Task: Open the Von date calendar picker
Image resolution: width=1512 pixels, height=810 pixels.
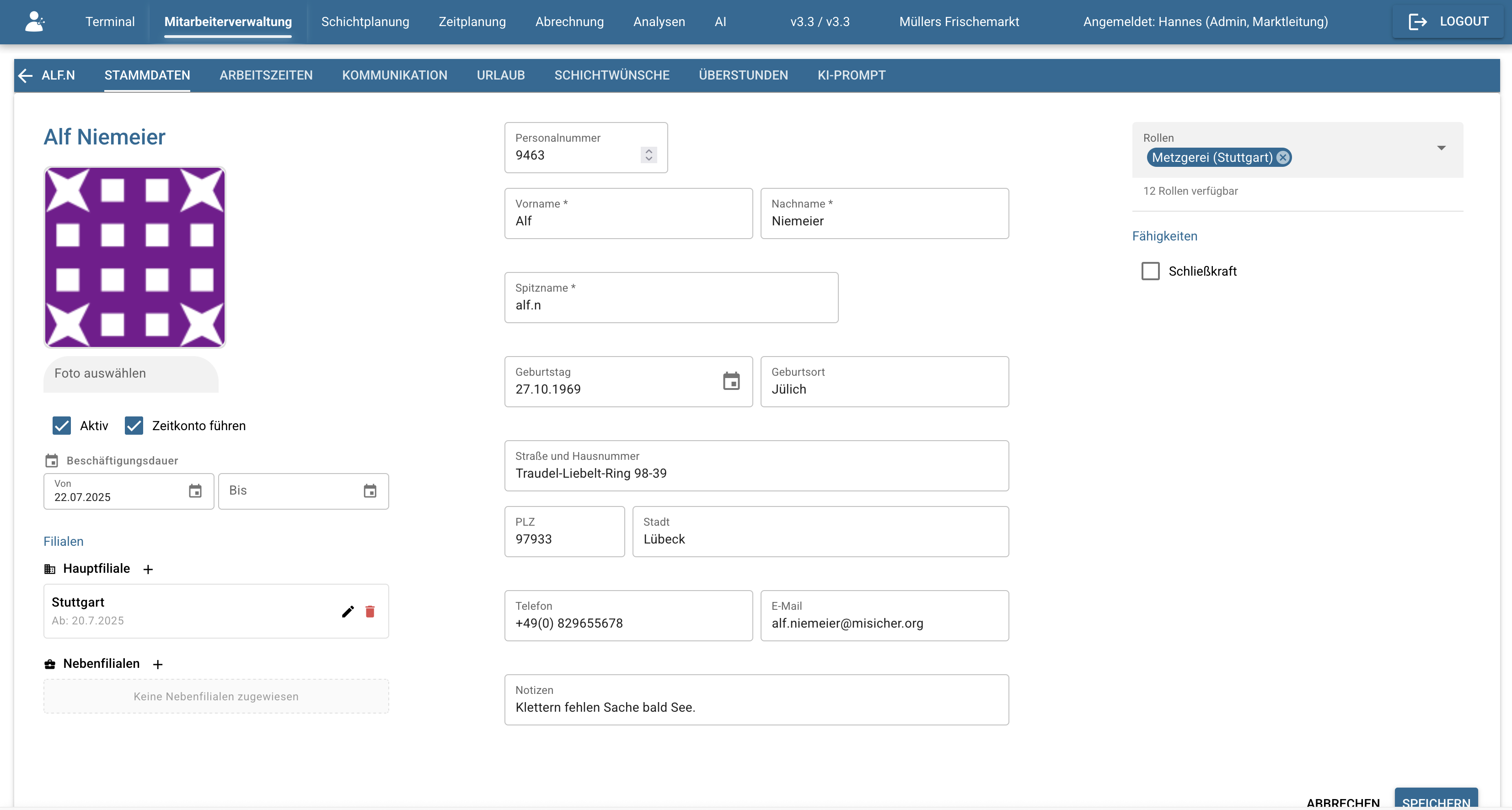Action: pyautogui.click(x=195, y=491)
